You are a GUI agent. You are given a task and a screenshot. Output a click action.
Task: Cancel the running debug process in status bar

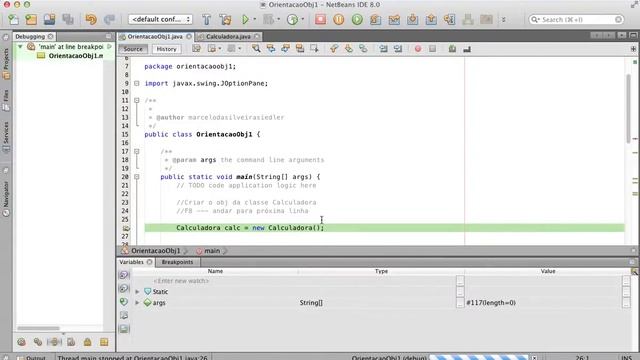(x=534, y=358)
